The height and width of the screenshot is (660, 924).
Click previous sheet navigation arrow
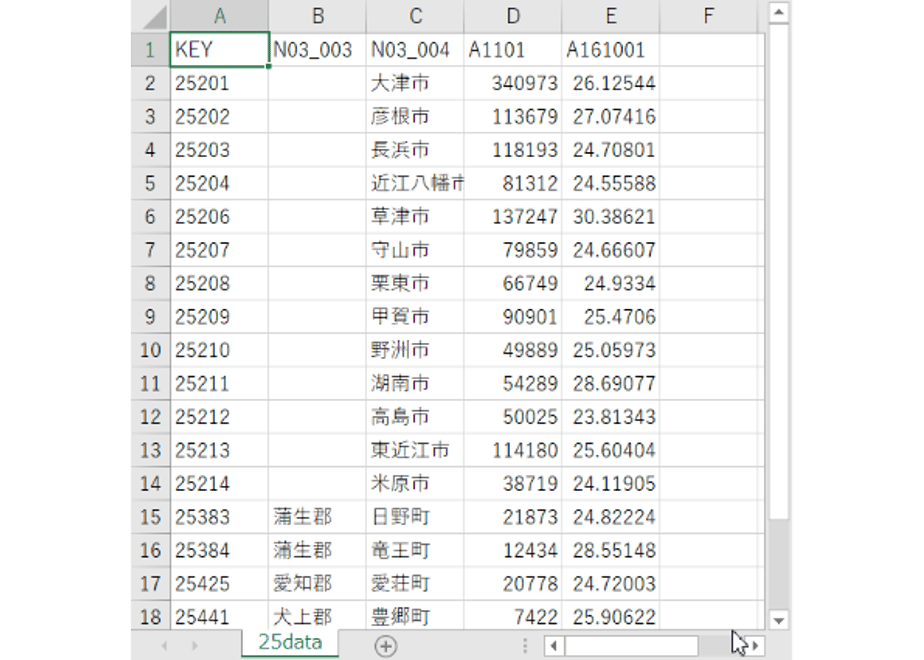[x=164, y=646]
